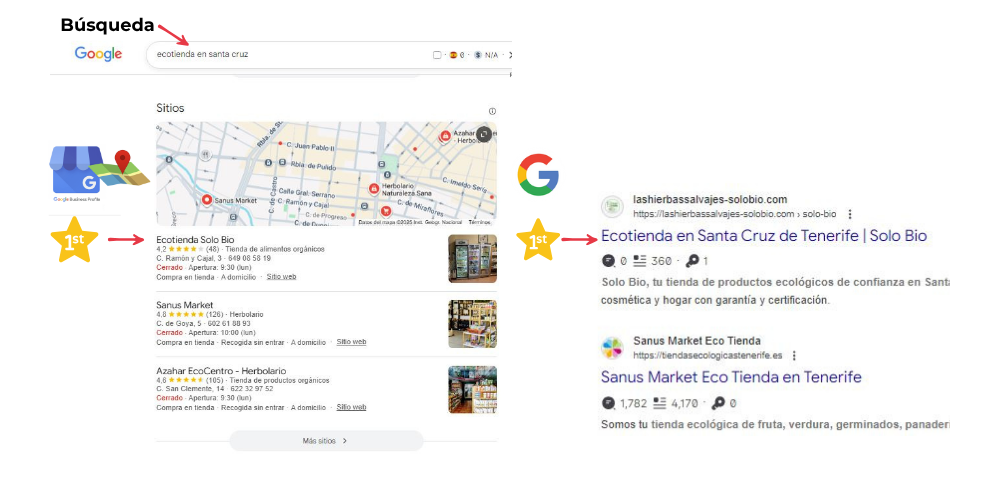Screen dimensions: 1000x500
Task: Click the lashierbassalvajes-solobio.com favicon
Action: tap(612, 206)
